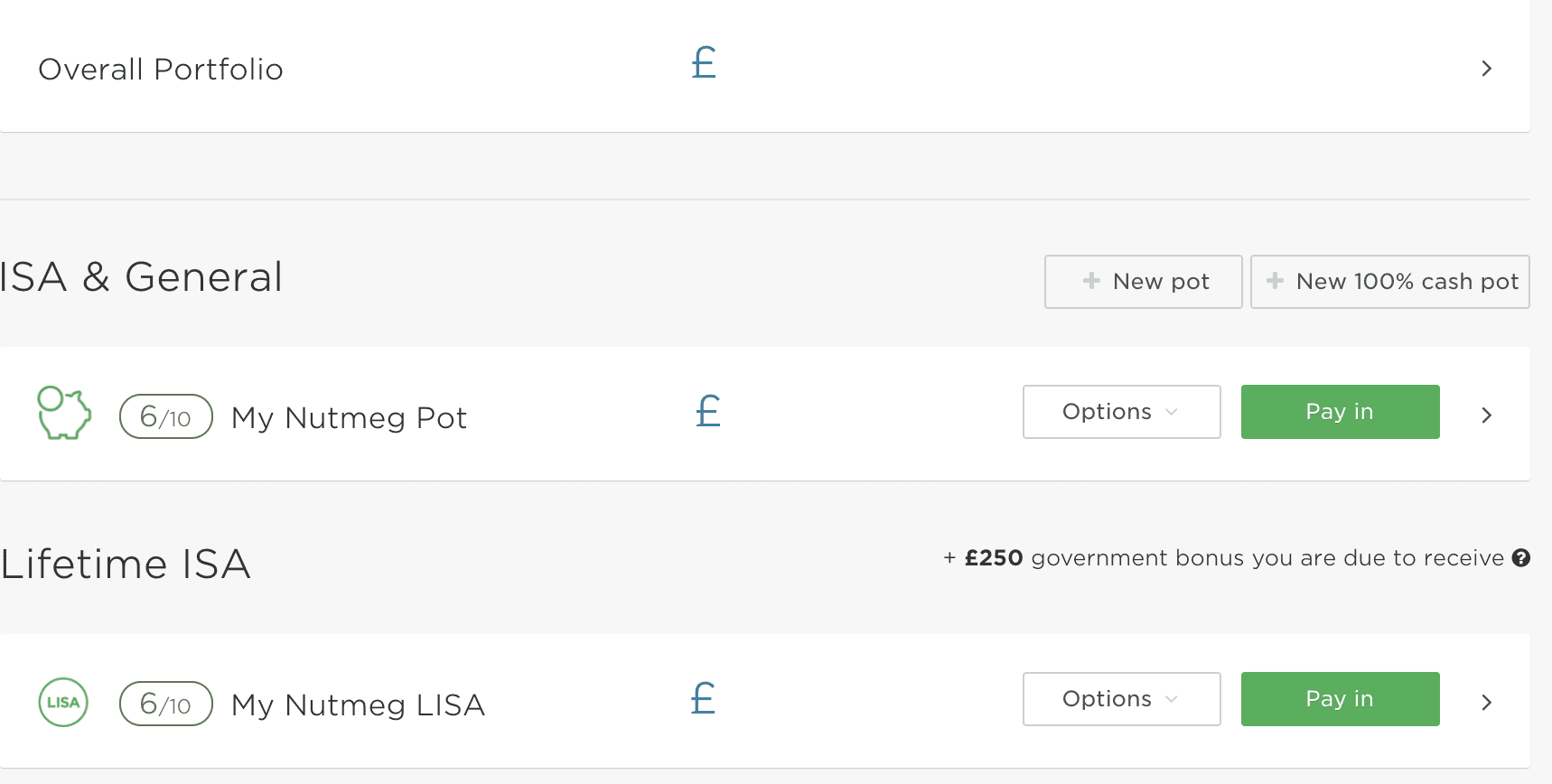This screenshot has width=1552, height=784.
Task: Click the 6/10 risk badge for My Nutmeg Pot
Action: (166, 416)
